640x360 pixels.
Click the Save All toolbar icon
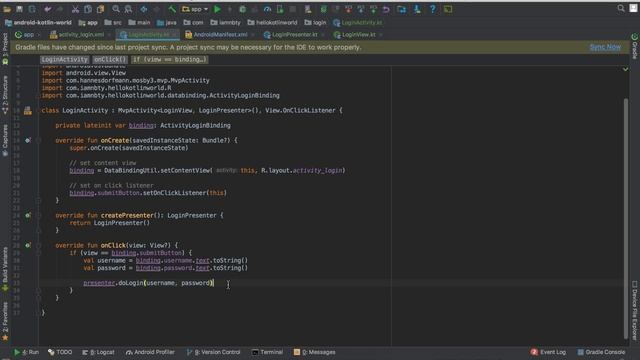(19, 9)
